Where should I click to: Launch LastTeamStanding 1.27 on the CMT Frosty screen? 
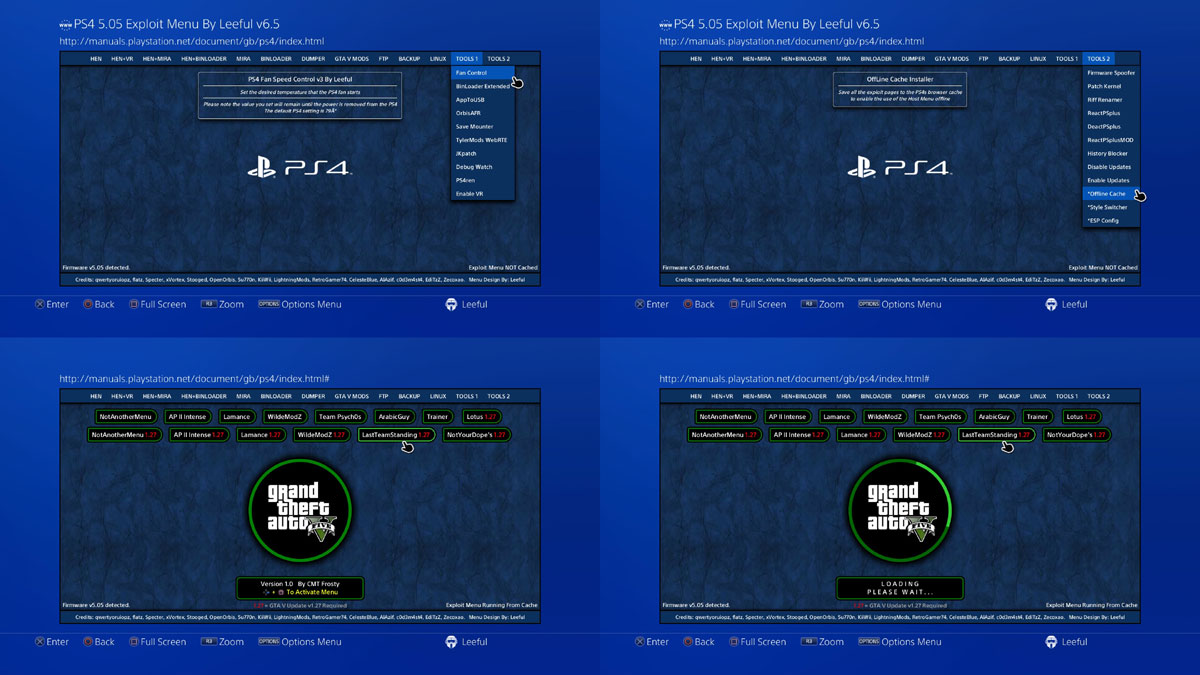click(397, 435)
